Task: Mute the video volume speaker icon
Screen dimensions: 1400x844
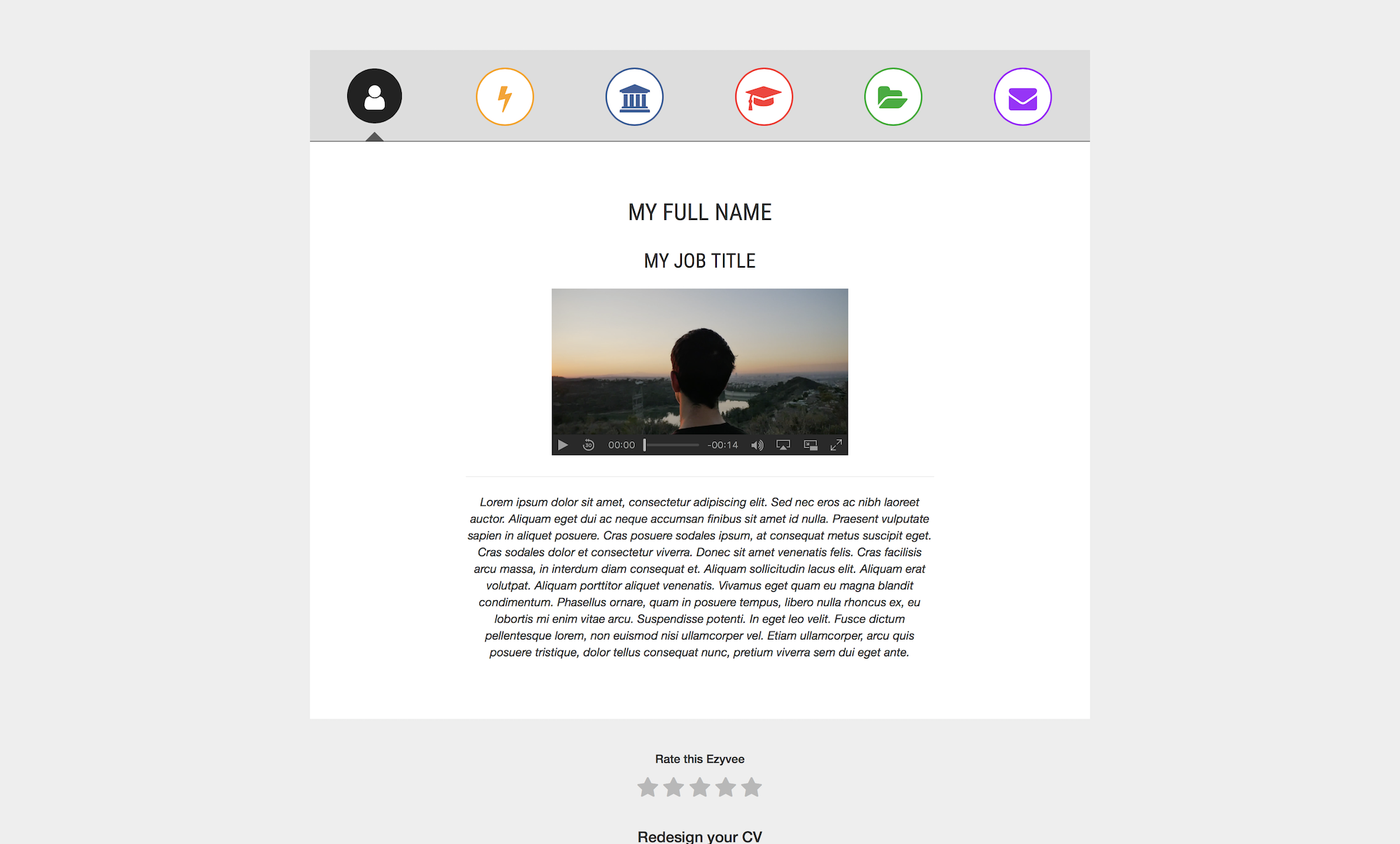Action: [757, 445]
